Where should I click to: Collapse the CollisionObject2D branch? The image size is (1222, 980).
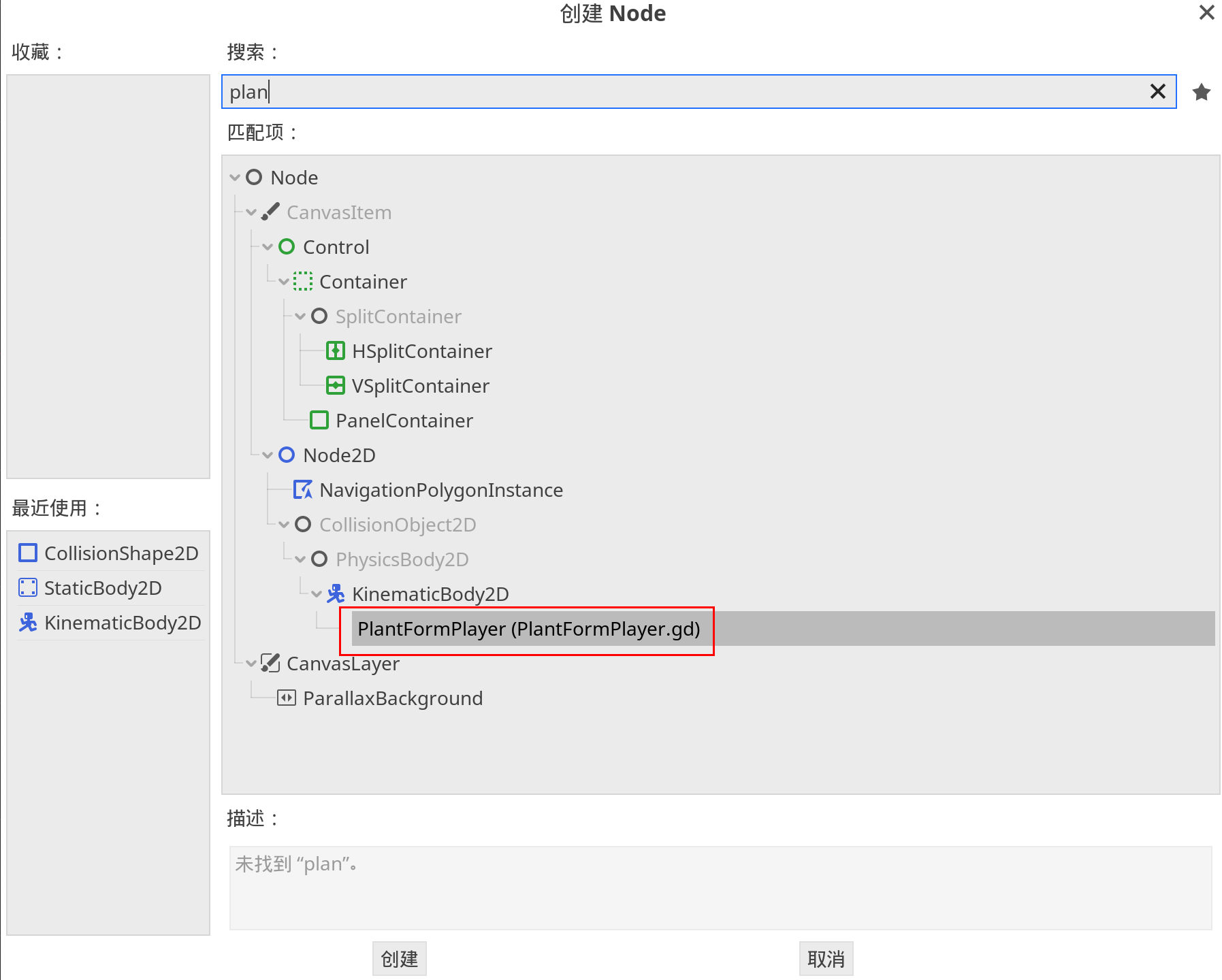pos(284,525)
